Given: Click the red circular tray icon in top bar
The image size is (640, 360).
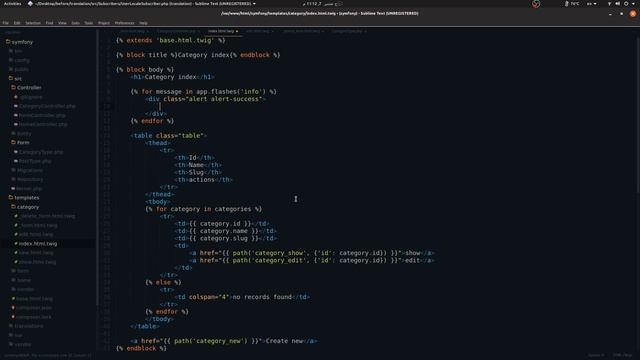Looking at the screenshot, I should pos(536,4).
